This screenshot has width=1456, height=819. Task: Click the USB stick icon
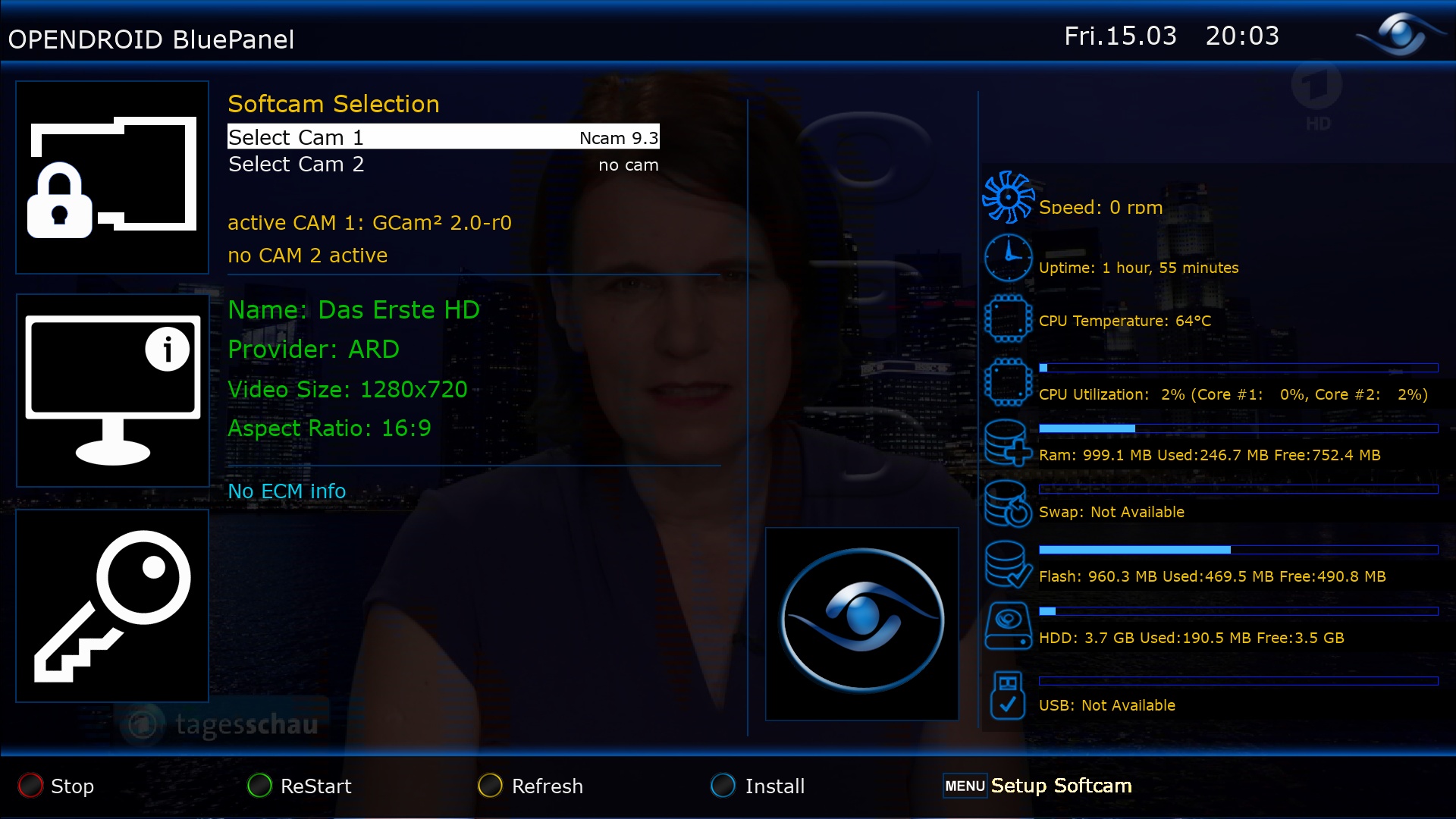(x=1008, y=695)
